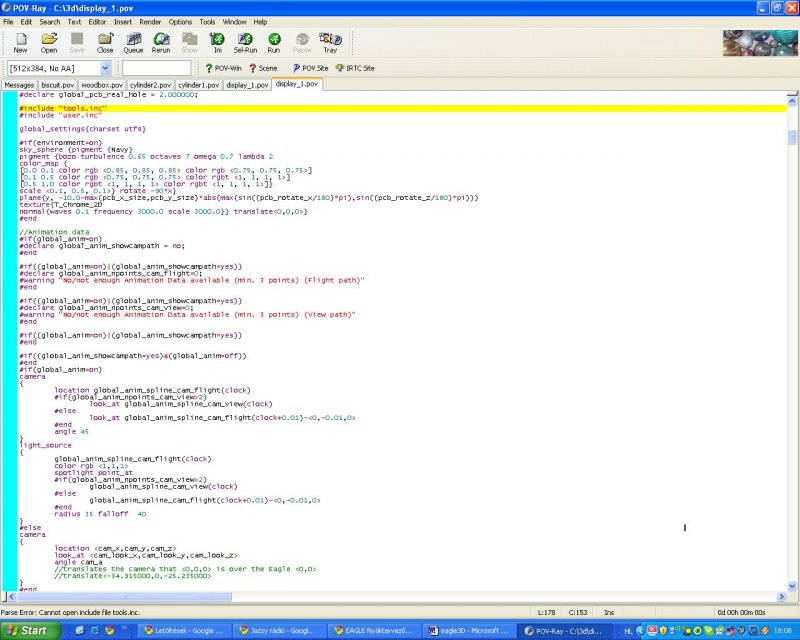This screenshot has height=640, width=800.
Task: Click the horizontal scrollbar thumb
Action: pos(123,596)
